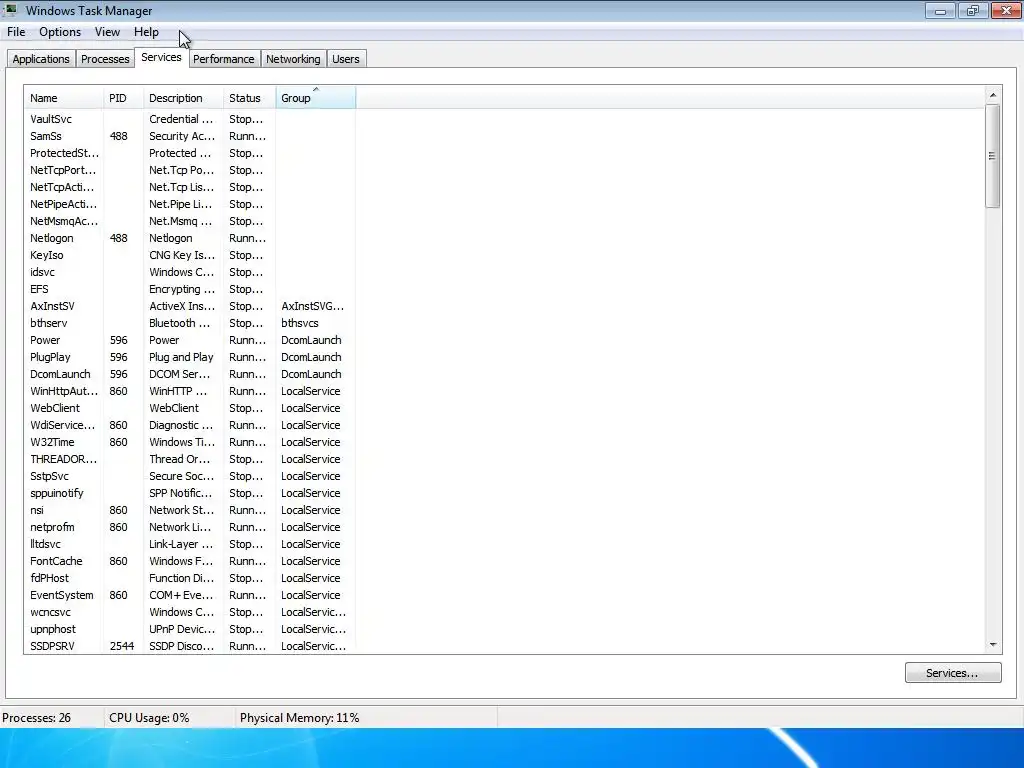
Task: Sort by the Description column header
Action: (x=184, y=98)
